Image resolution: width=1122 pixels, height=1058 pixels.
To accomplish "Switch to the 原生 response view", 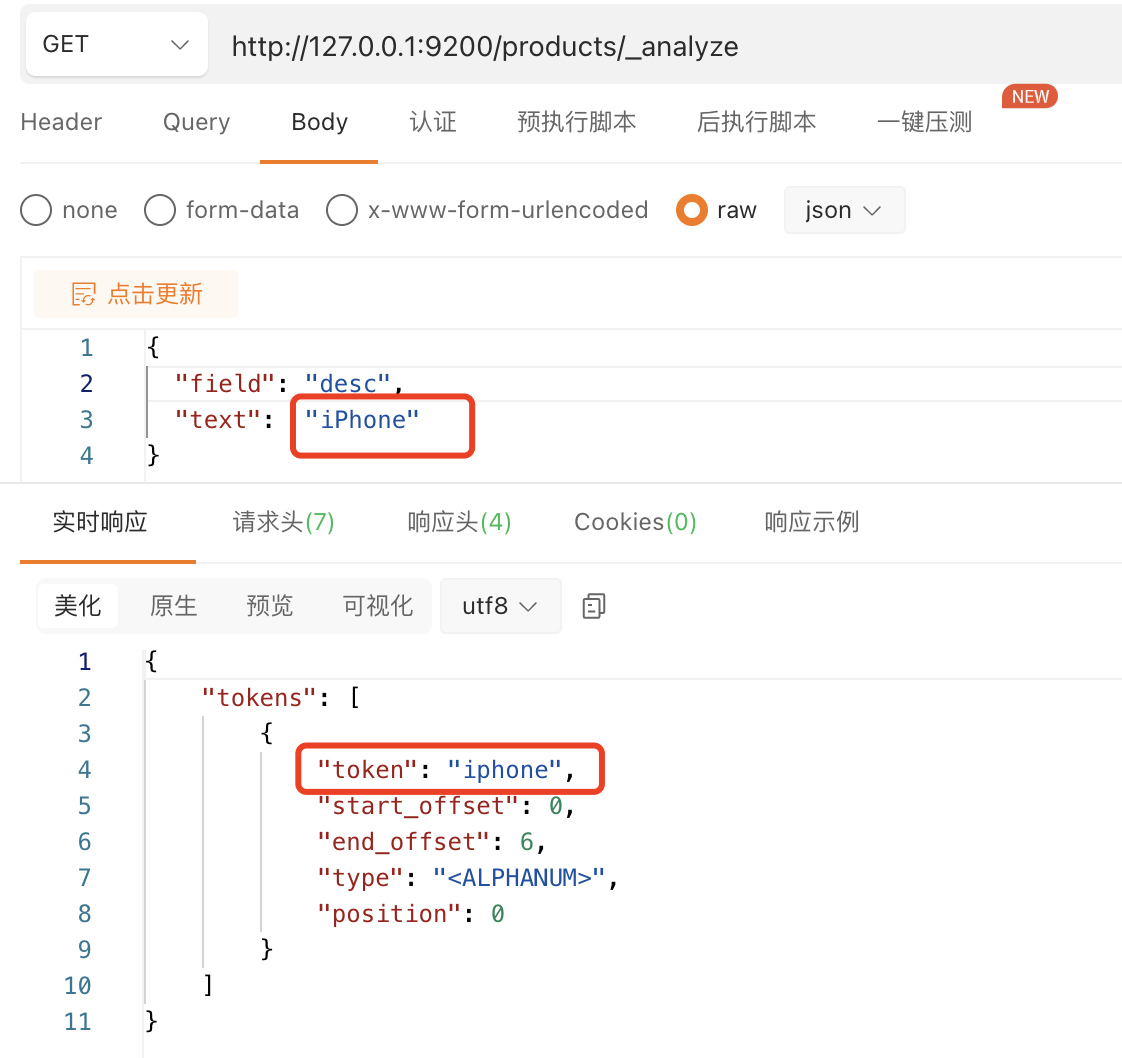I will 173,606.
